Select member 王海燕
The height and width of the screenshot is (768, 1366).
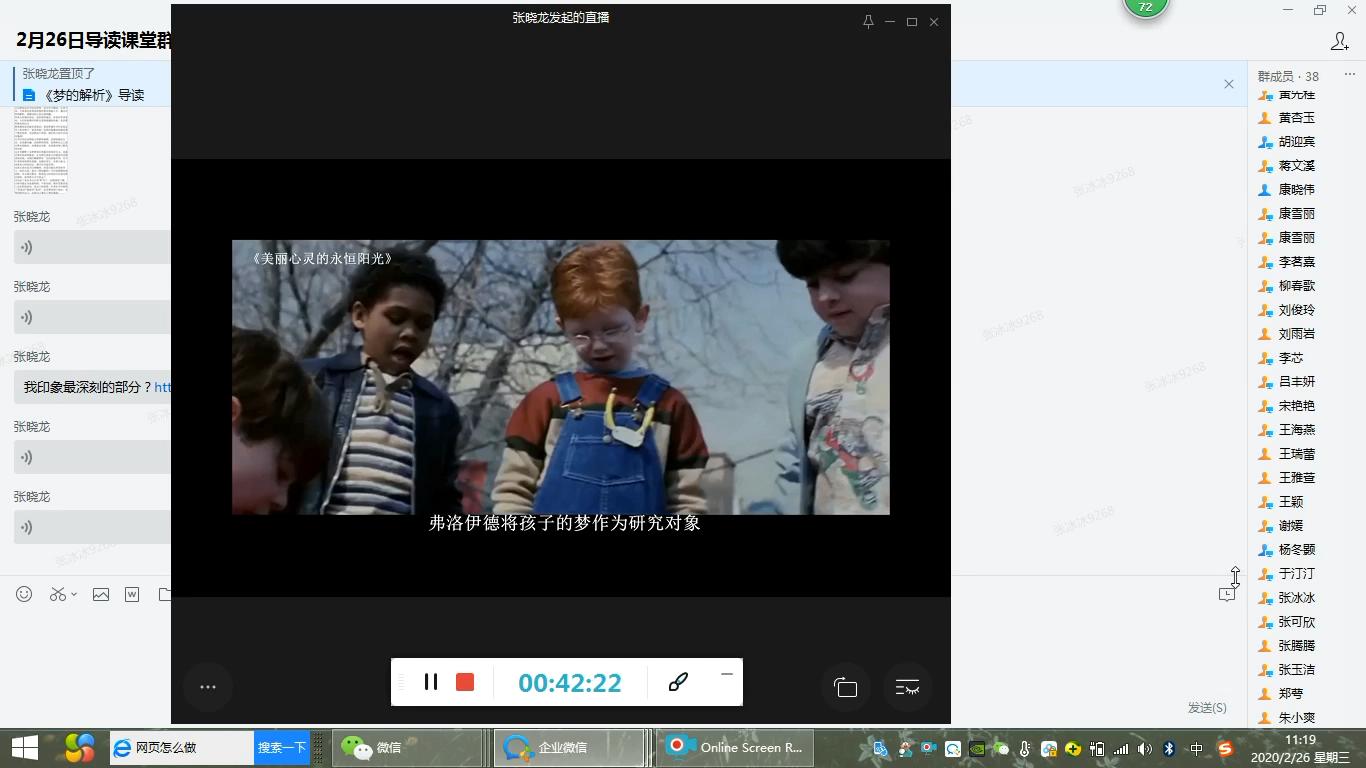[1296, 430]
